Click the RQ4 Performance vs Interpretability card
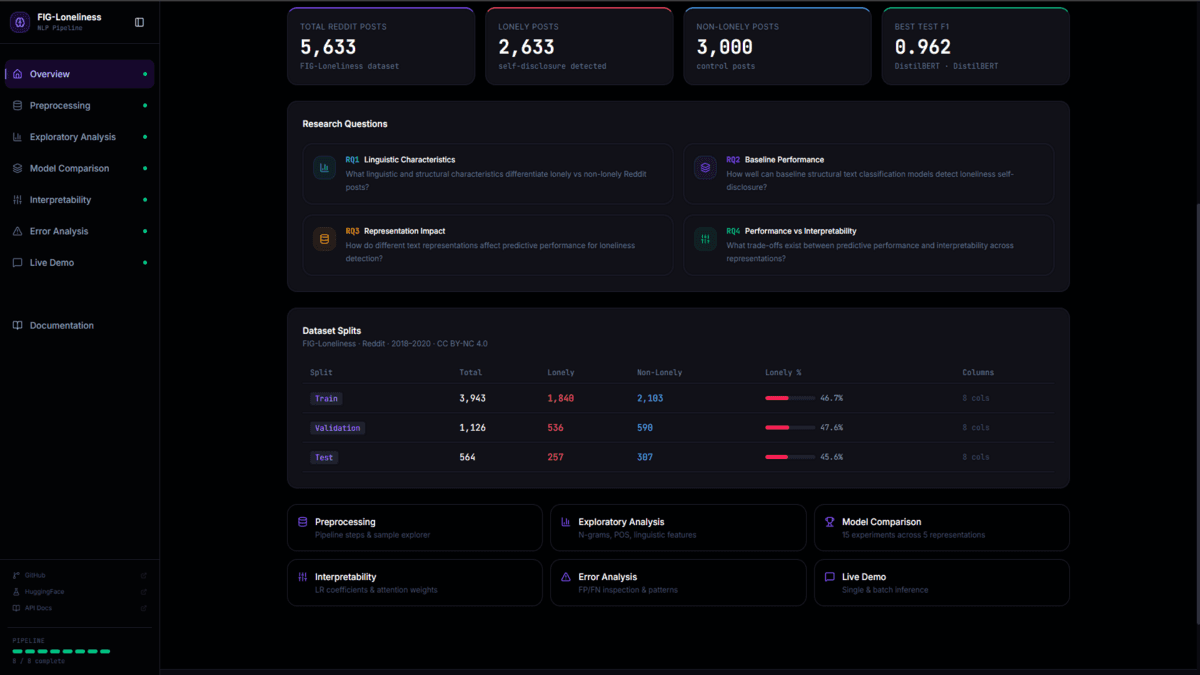The width and height of the screenshot is (1200, 675). pyautogui.click(x=869, y=245)
